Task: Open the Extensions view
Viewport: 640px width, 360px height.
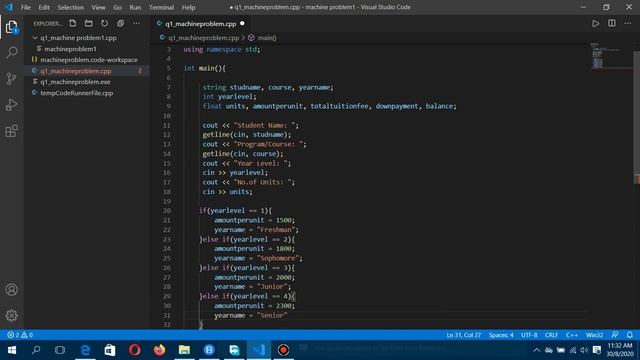Action: pos(11,131)
